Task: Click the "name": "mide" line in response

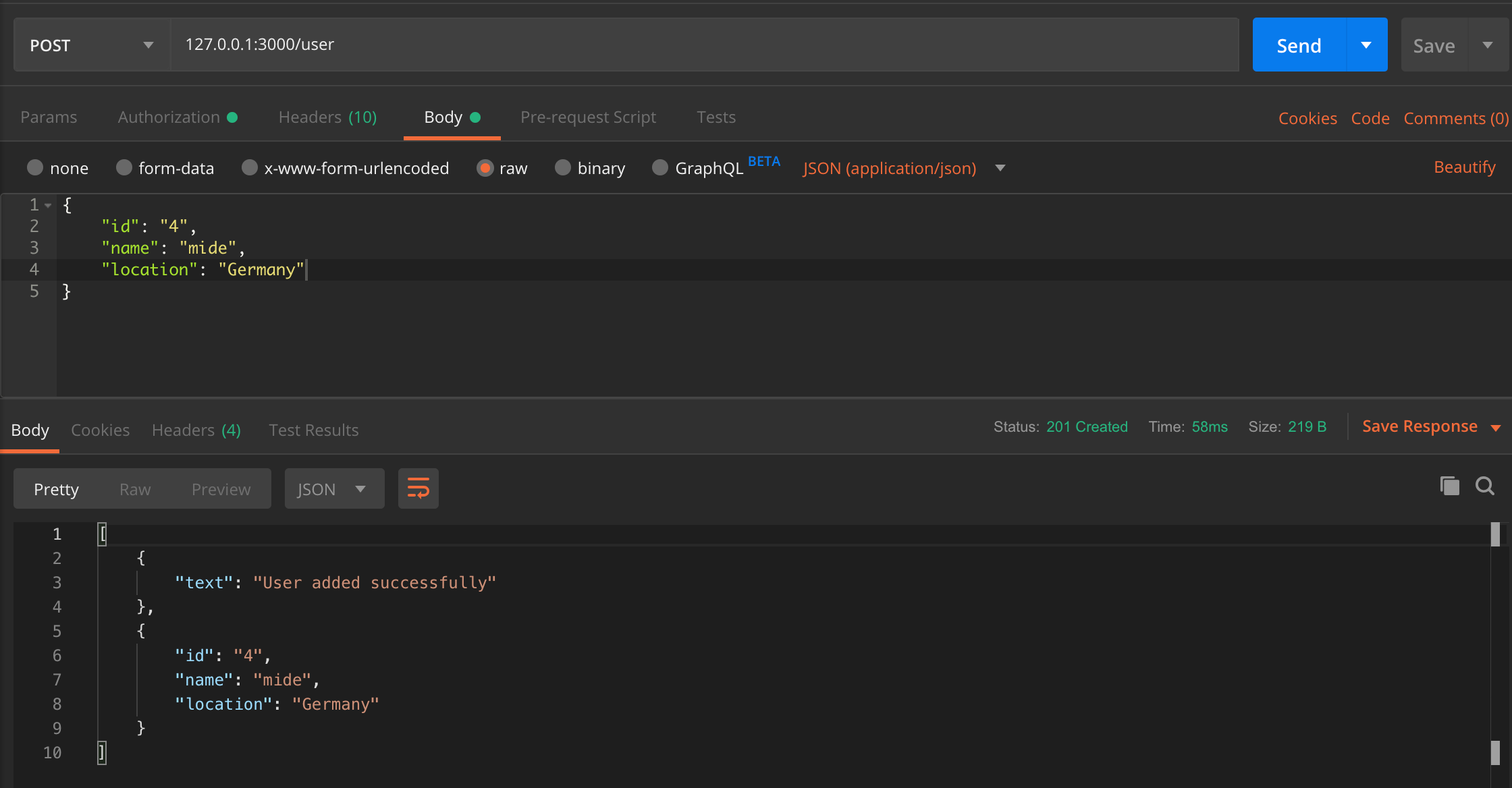Action: click(x=247, y=679)
